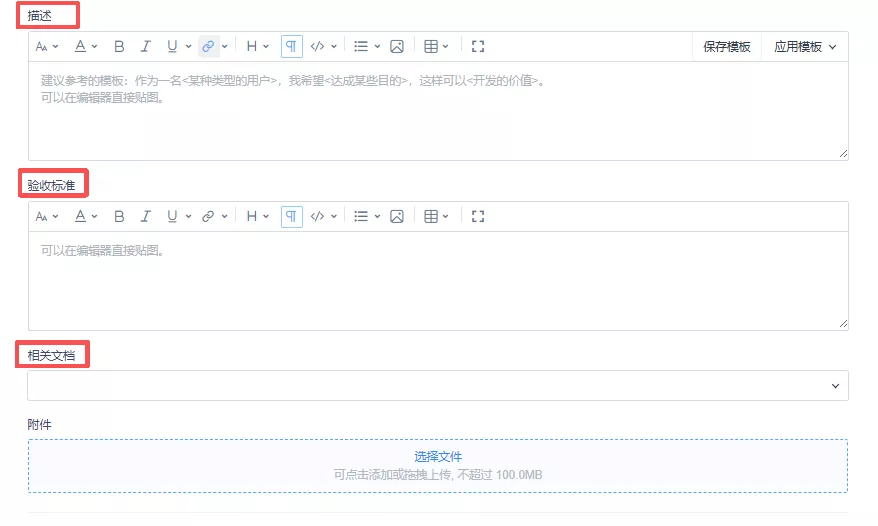The image size is (878, 526).
Task: Toggle italic in 描述 editor
Action: click(146, 46)
